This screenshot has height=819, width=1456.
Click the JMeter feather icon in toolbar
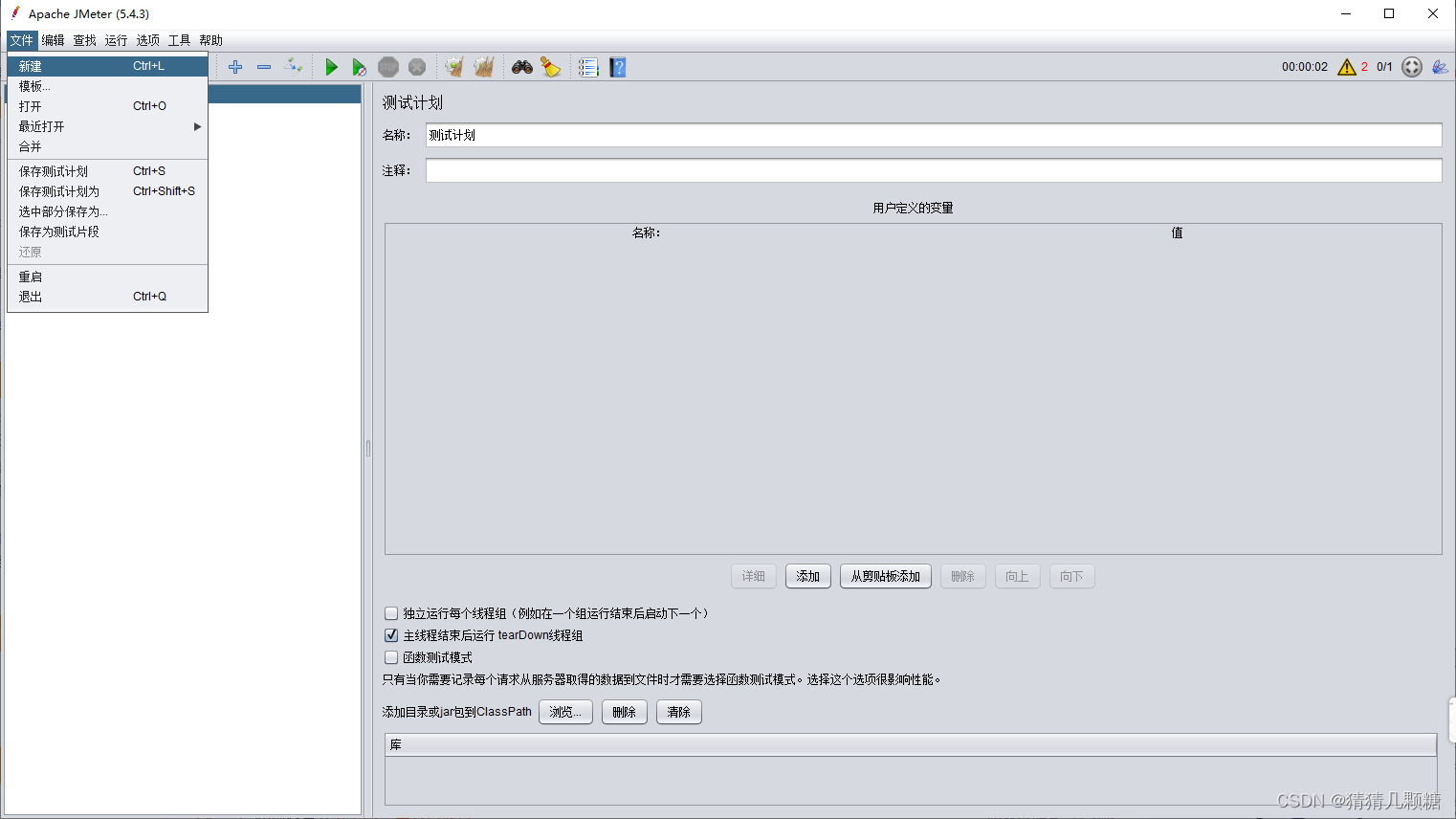(x=1440, y=67)
